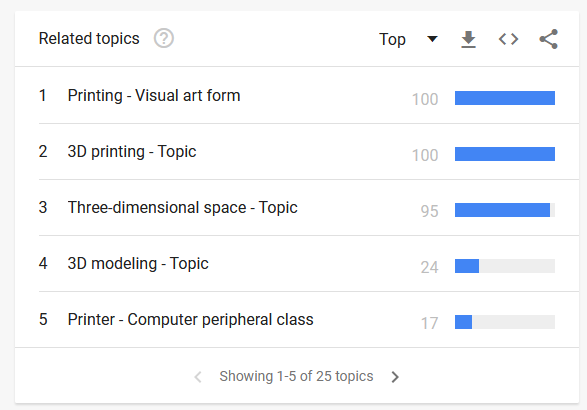This screenshot has height=410, width=587.
Task: Select Printer - Computer peripheral class
Action: [190, 320]
